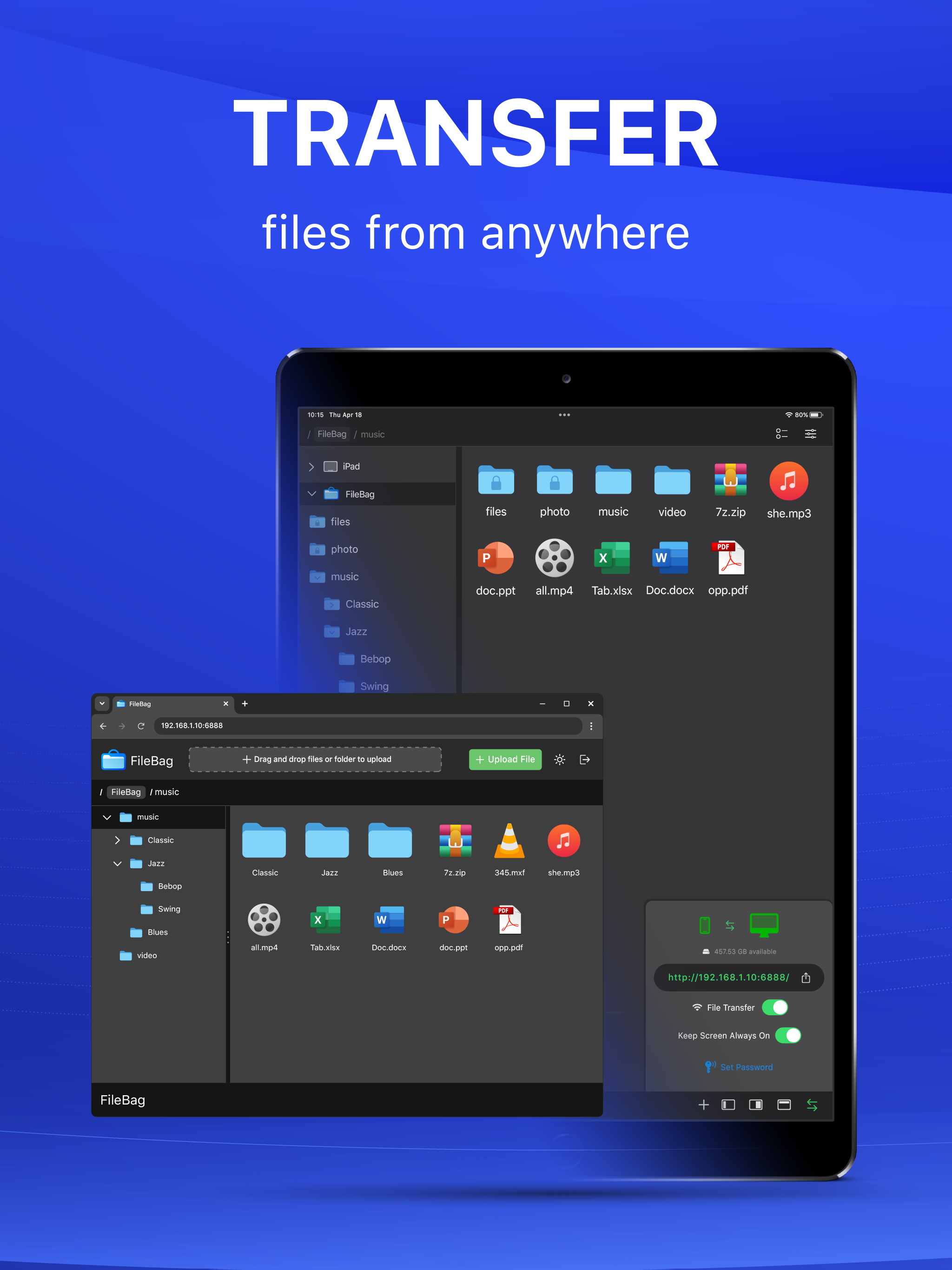
Task: Tap the plus icon in iPad bottom toolbar
Action: (x=703, y=1105)
